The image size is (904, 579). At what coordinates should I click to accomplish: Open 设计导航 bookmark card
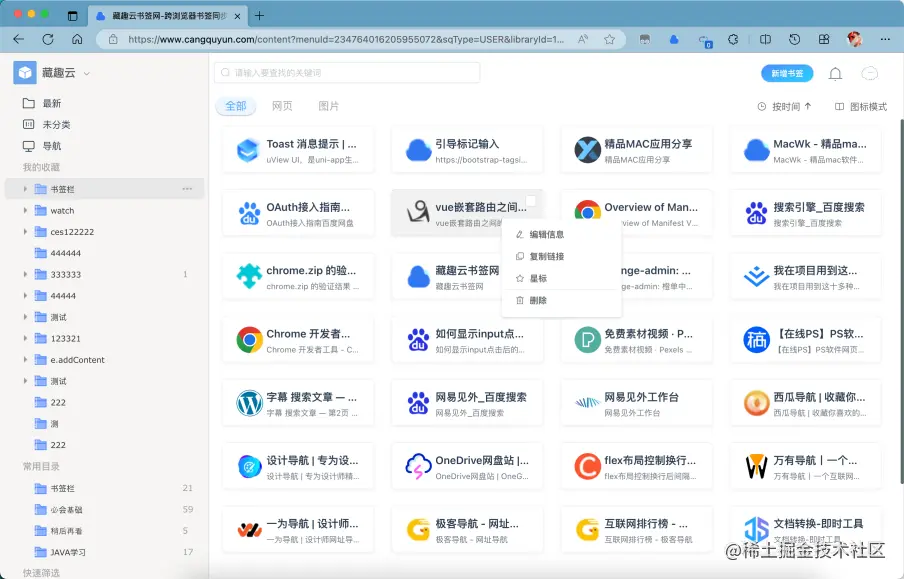(x=298, y=467)
